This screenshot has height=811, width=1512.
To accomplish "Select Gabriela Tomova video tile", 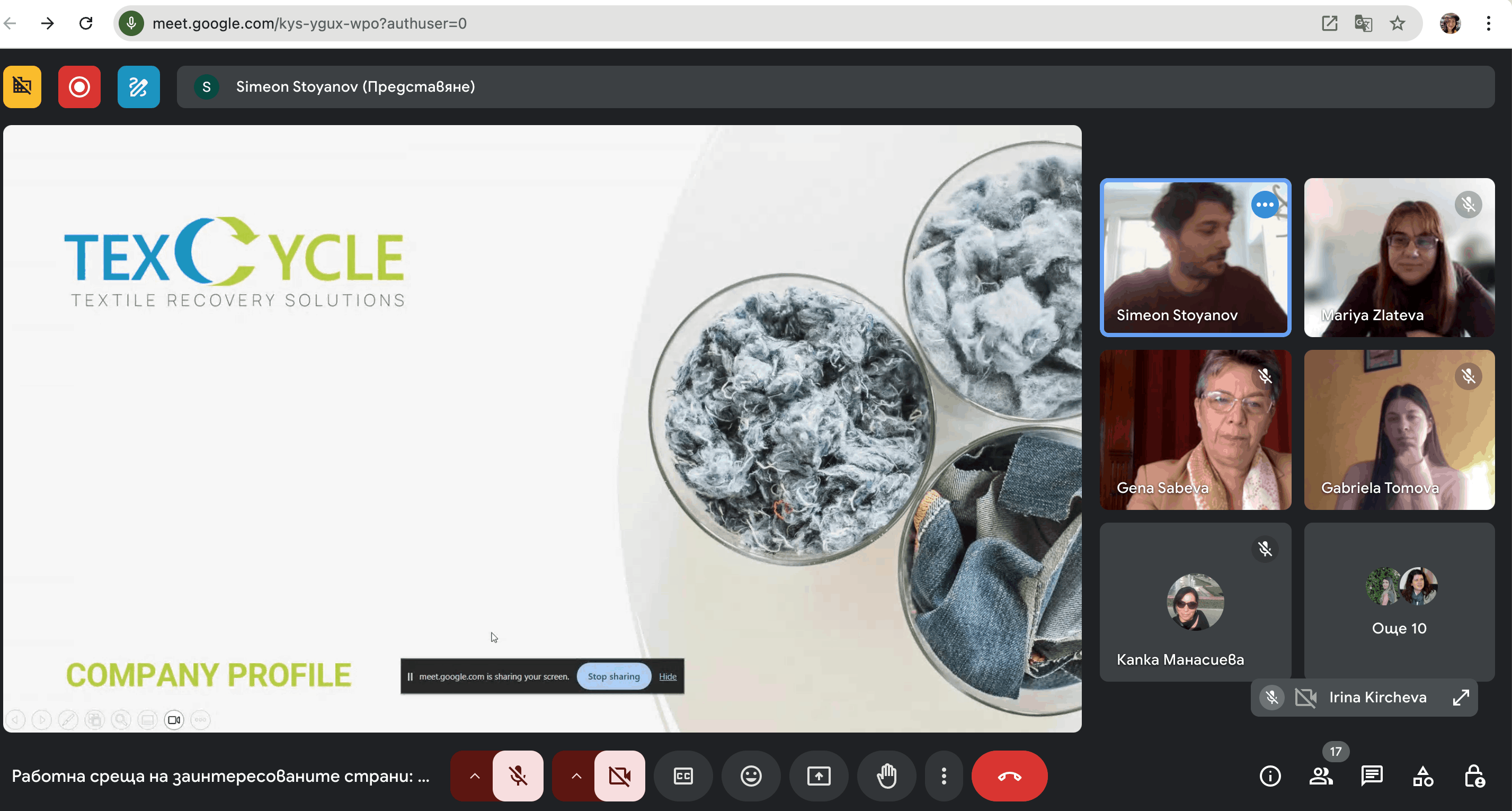I will click(1399, 430).
